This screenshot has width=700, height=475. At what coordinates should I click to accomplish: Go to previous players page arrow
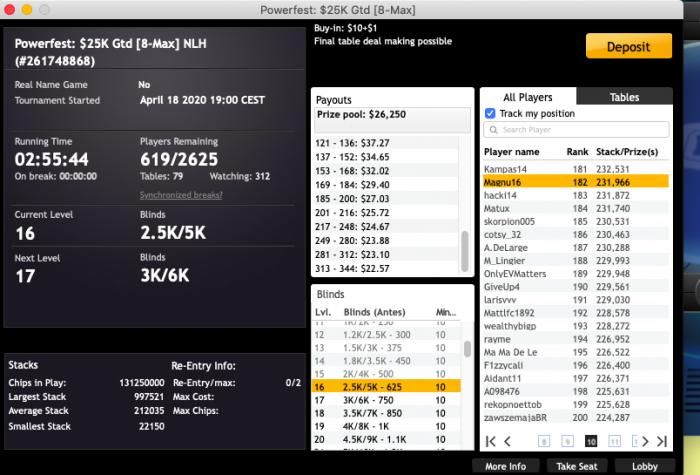coord(508,442)
